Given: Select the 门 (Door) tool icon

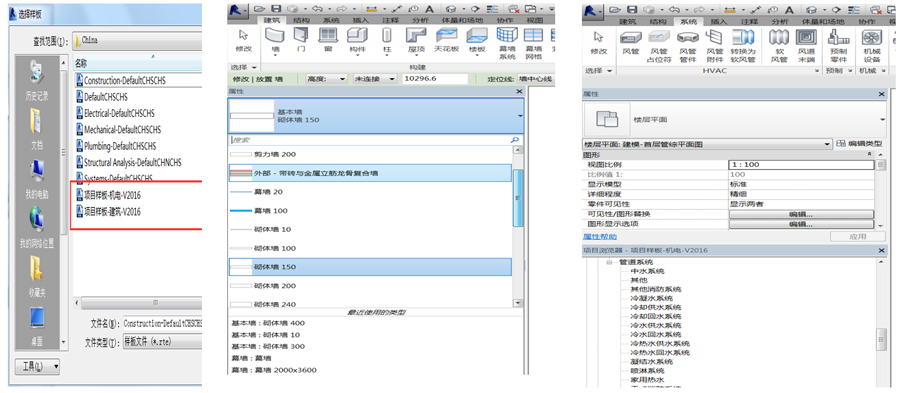Looking at the screenshot, I should pos(300,36).
